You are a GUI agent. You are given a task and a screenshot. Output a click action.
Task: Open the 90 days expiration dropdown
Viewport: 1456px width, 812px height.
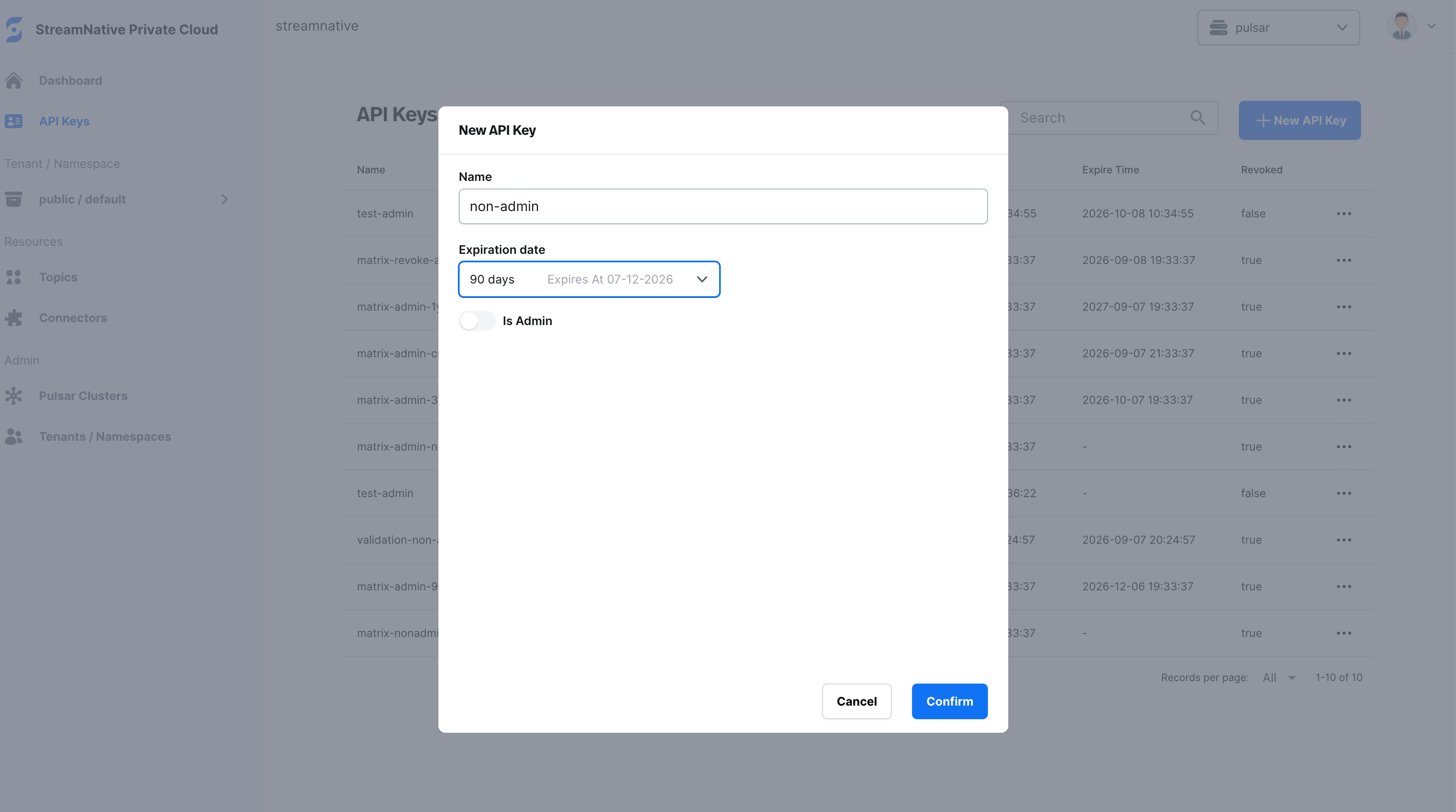[589, 279]
